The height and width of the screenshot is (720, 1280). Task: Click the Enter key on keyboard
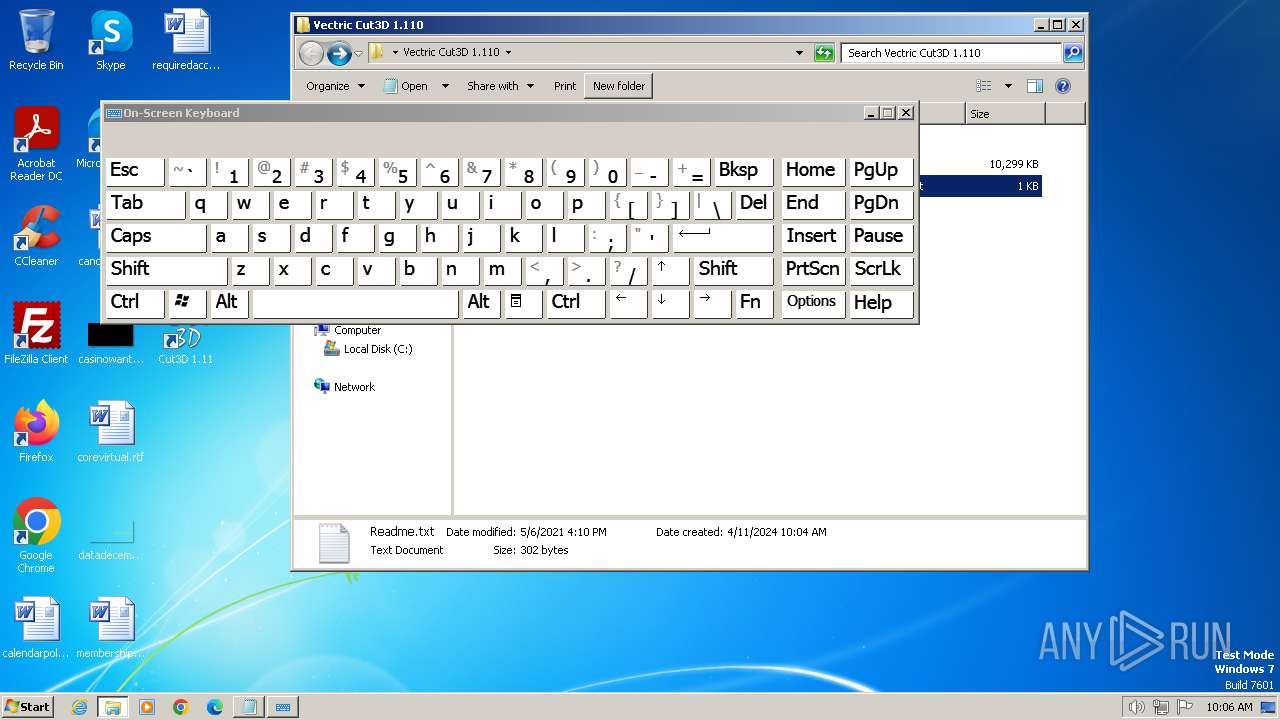pyautogui.click(x=723, y=237)
